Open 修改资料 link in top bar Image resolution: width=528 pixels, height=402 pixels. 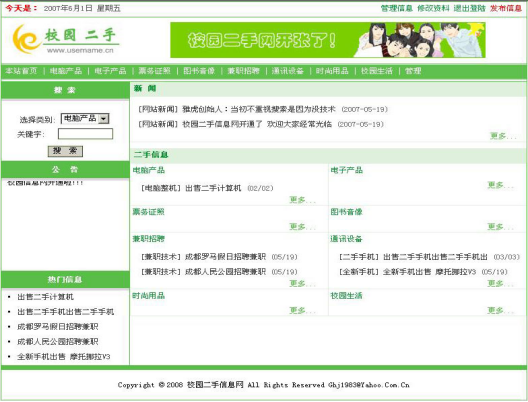433,8
